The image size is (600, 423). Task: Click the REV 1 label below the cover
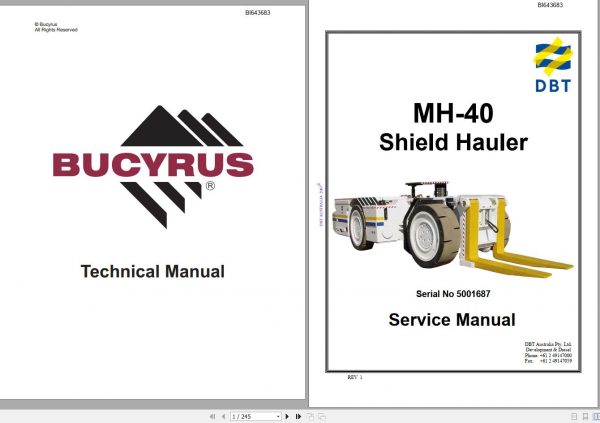pyautogui.click(x=355, y=377)
